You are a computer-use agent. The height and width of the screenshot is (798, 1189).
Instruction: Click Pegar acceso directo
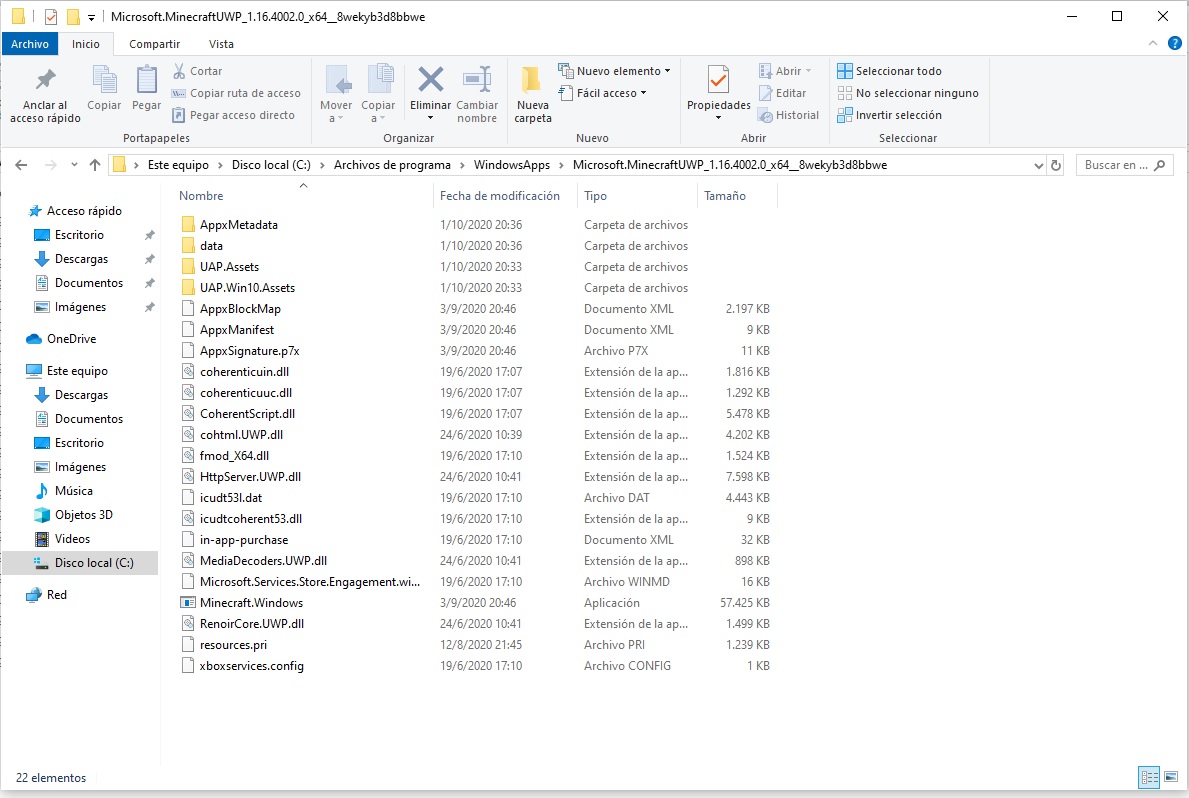tap(234, 115)
